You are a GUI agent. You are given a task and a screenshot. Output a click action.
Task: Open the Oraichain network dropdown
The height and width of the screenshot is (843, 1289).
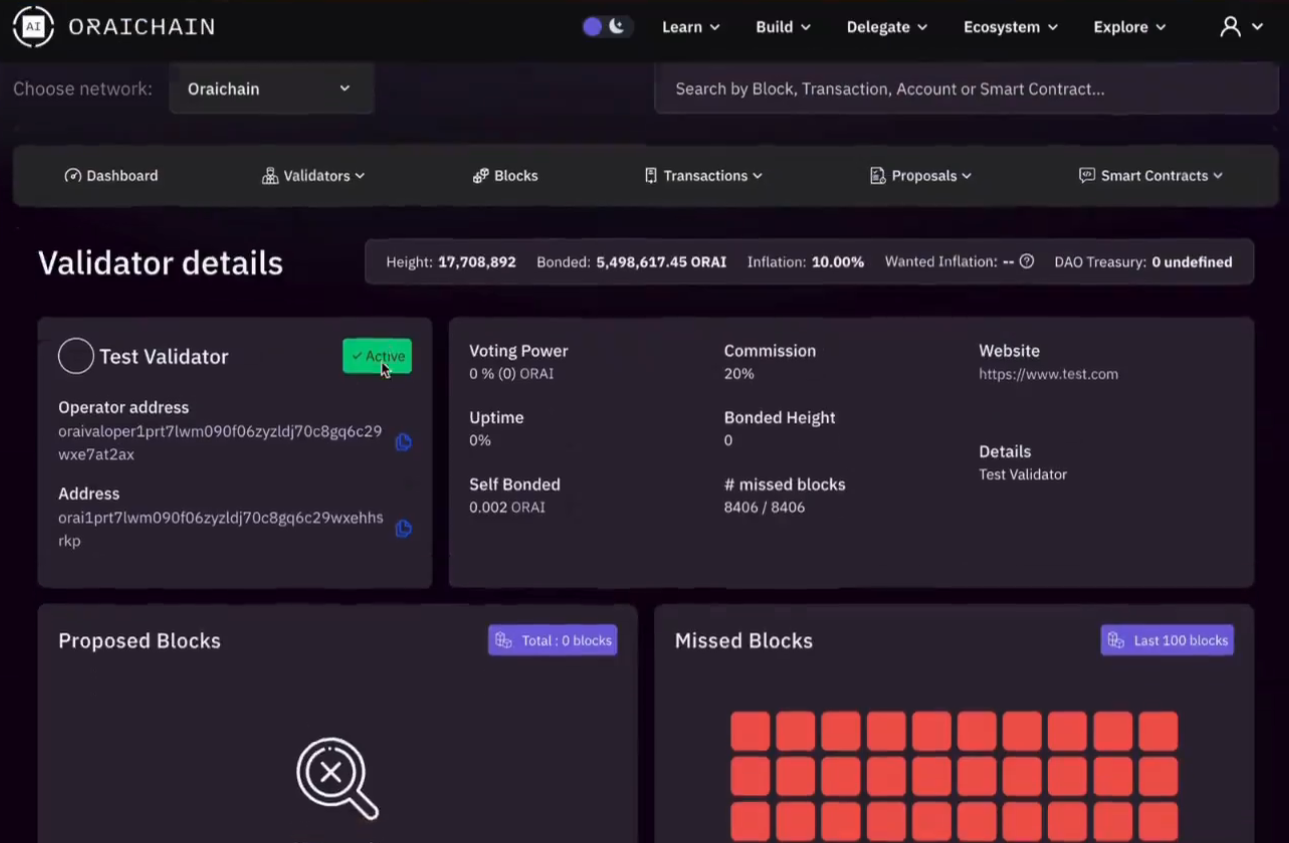point(271,88)
